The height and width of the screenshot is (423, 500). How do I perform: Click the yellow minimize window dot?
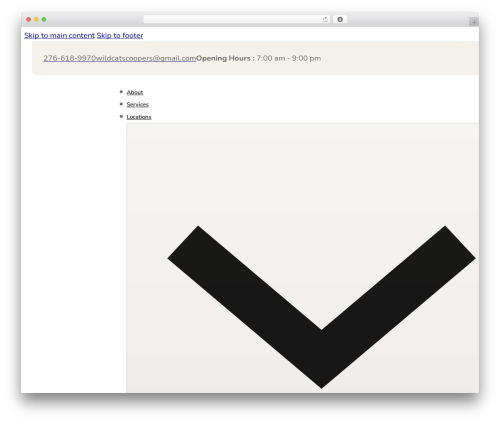point(36,19)
